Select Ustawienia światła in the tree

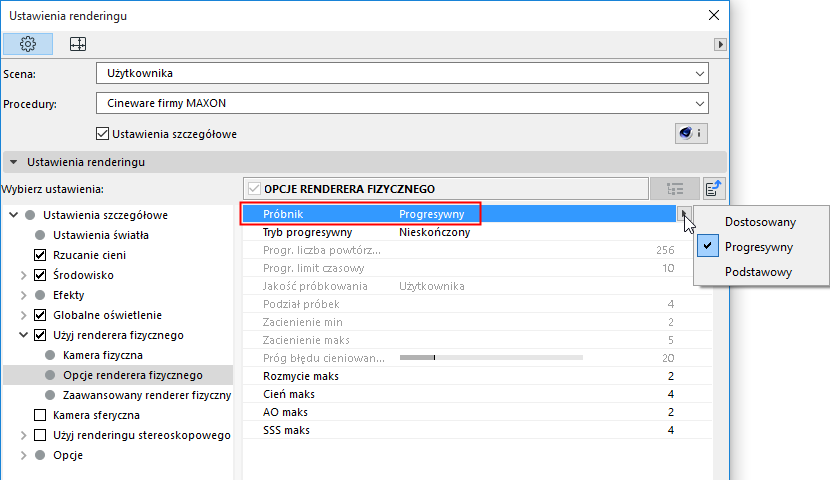coord(101,235)
